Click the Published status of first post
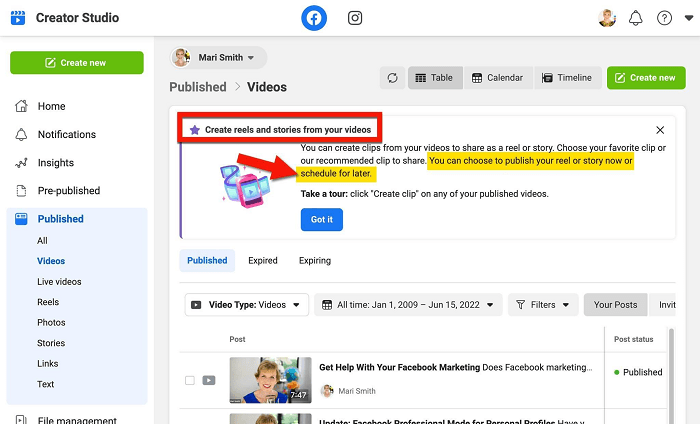The width and height of the screenshot is (700, 424). 638,372
